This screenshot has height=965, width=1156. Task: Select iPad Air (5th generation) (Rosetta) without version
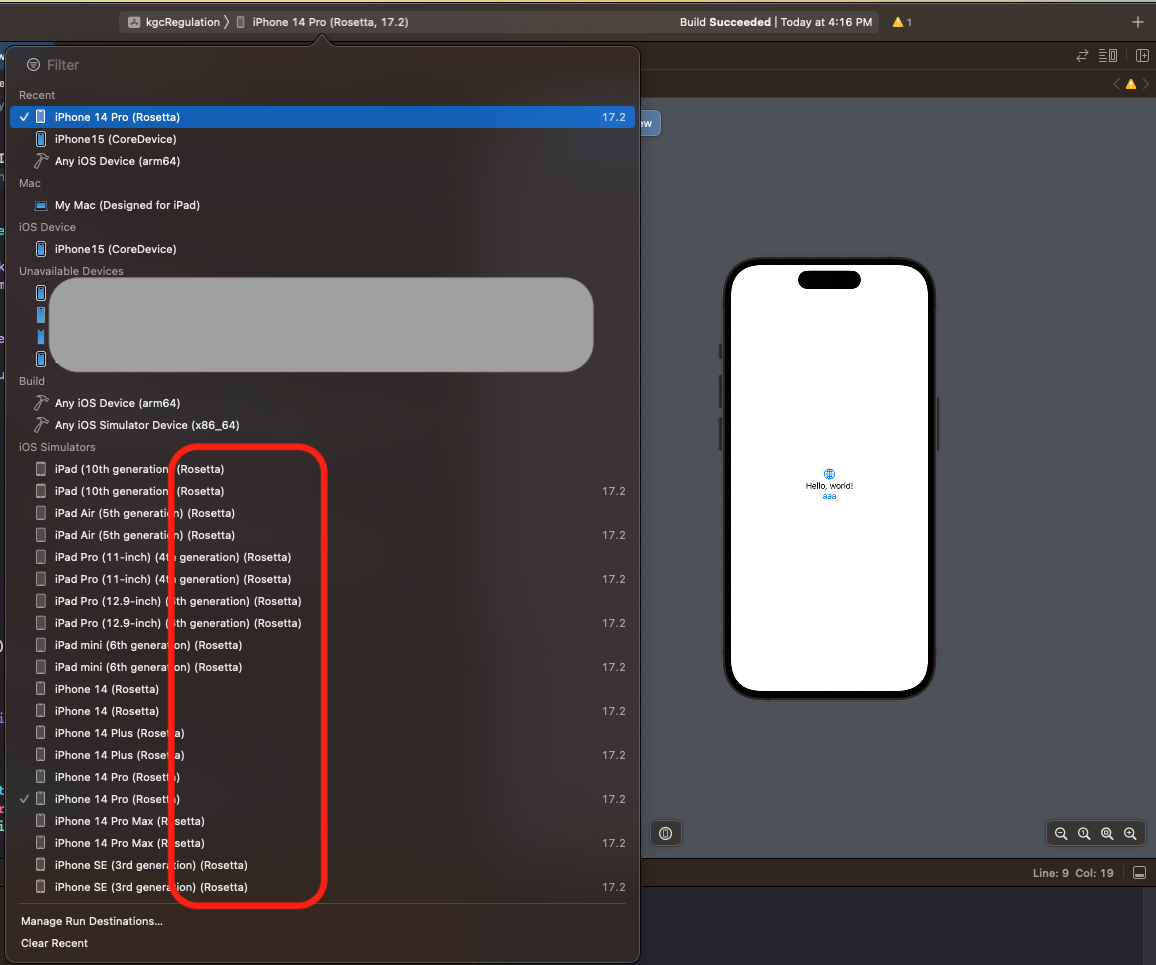point(322,513)
